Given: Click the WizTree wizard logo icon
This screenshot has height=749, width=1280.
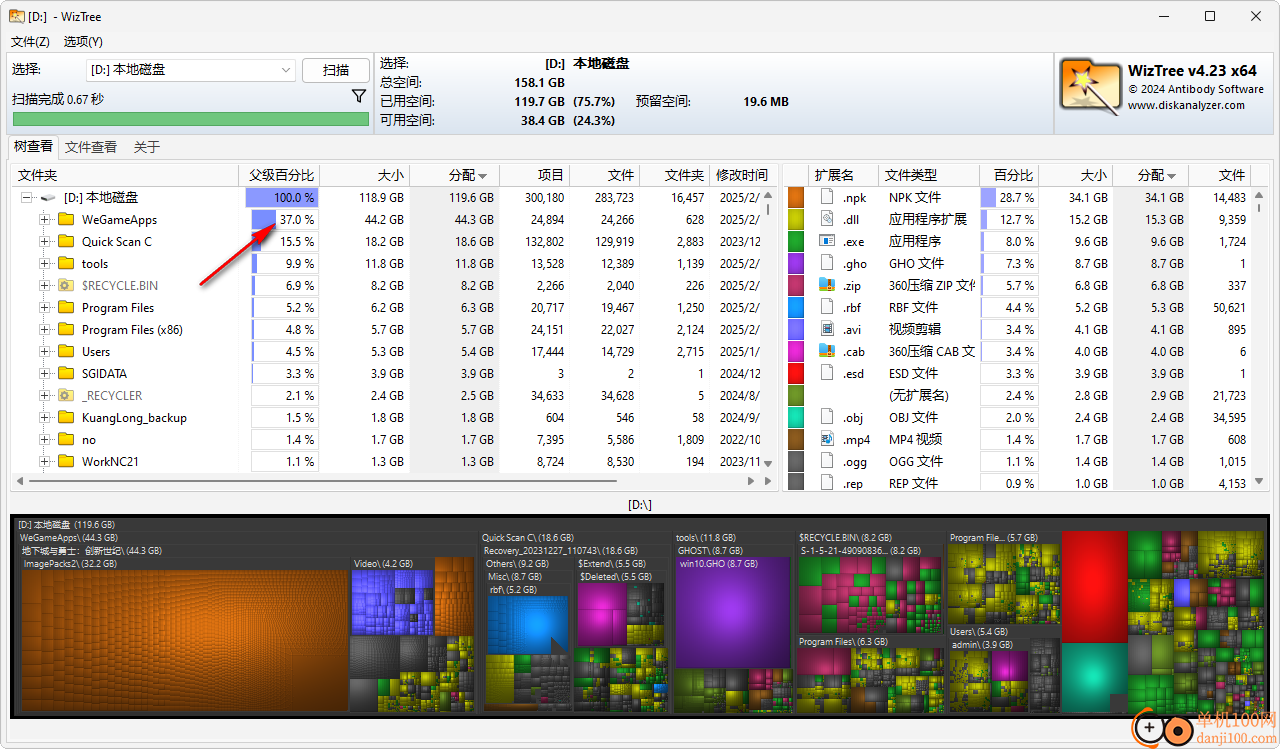Looking at the screenshot, I should 1091,88.
